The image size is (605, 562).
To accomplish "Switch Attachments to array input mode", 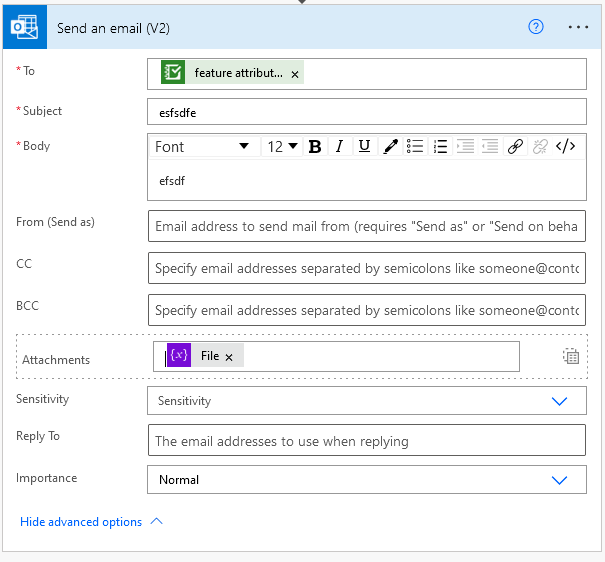I will pos(571,356).
